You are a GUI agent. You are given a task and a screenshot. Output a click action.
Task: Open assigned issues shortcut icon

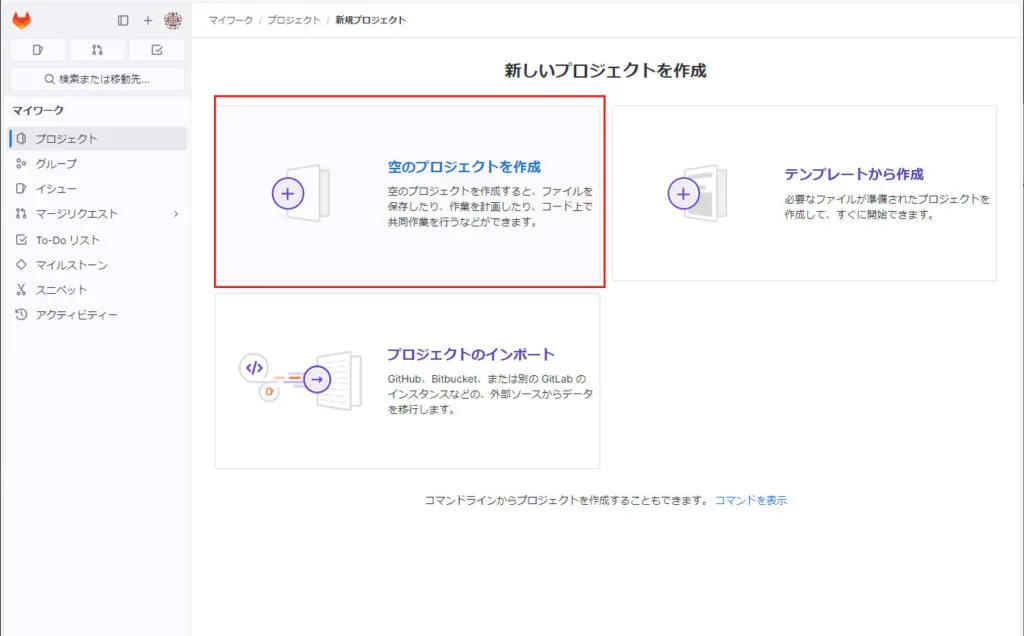(x=38, y=50)
